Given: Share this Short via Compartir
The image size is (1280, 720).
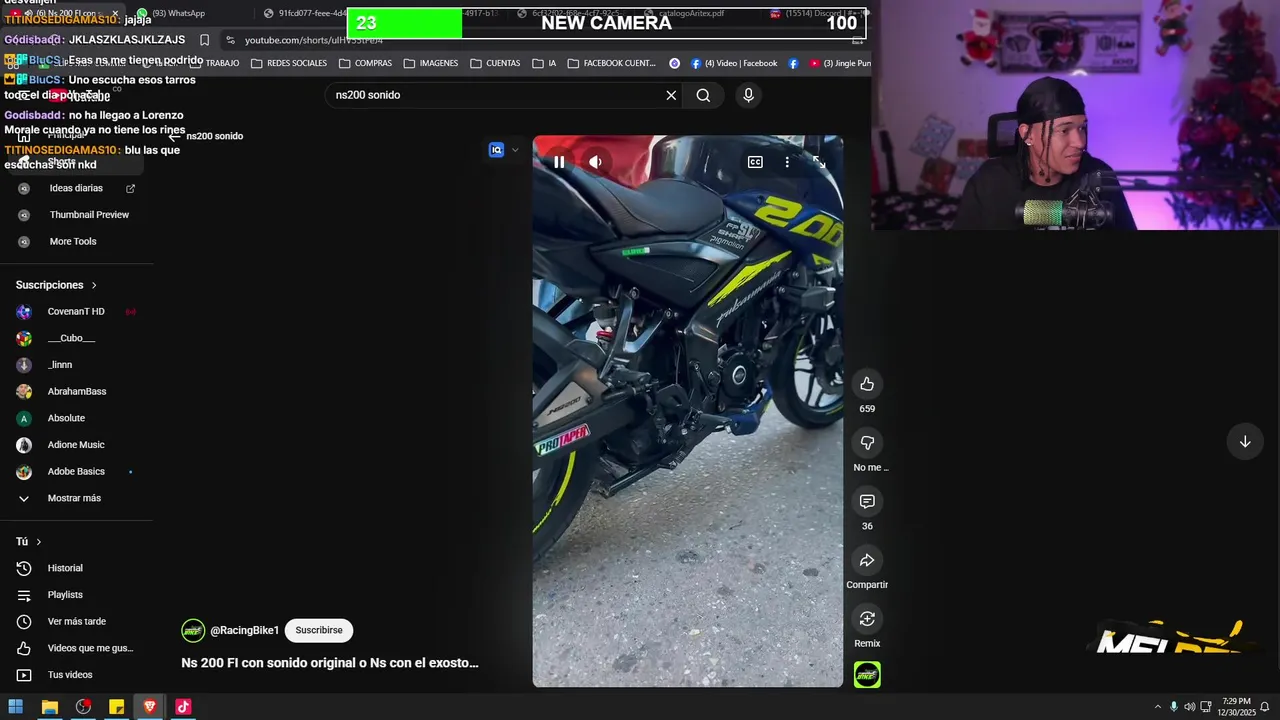Looking at the screenshot, I should (867, 560).
